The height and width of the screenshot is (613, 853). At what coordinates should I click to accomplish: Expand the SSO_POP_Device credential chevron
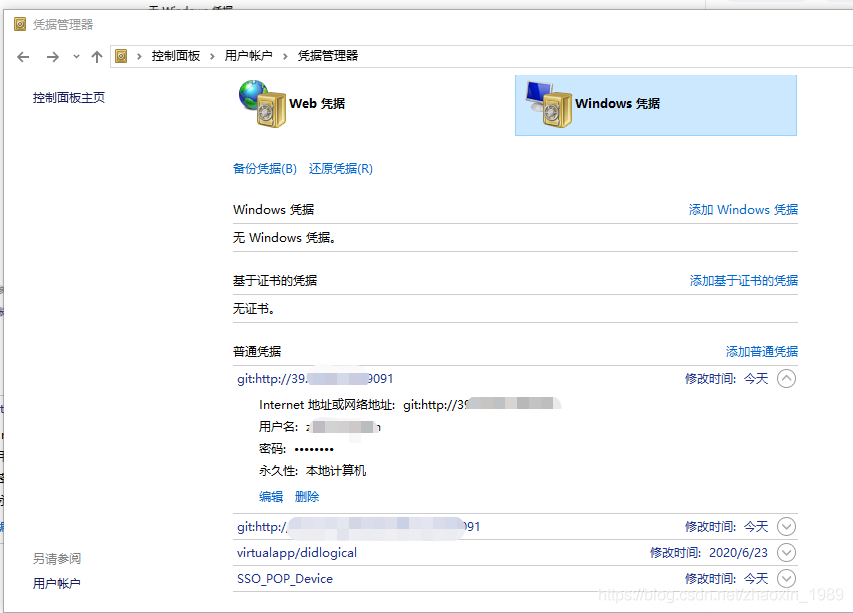click(786, 579)
